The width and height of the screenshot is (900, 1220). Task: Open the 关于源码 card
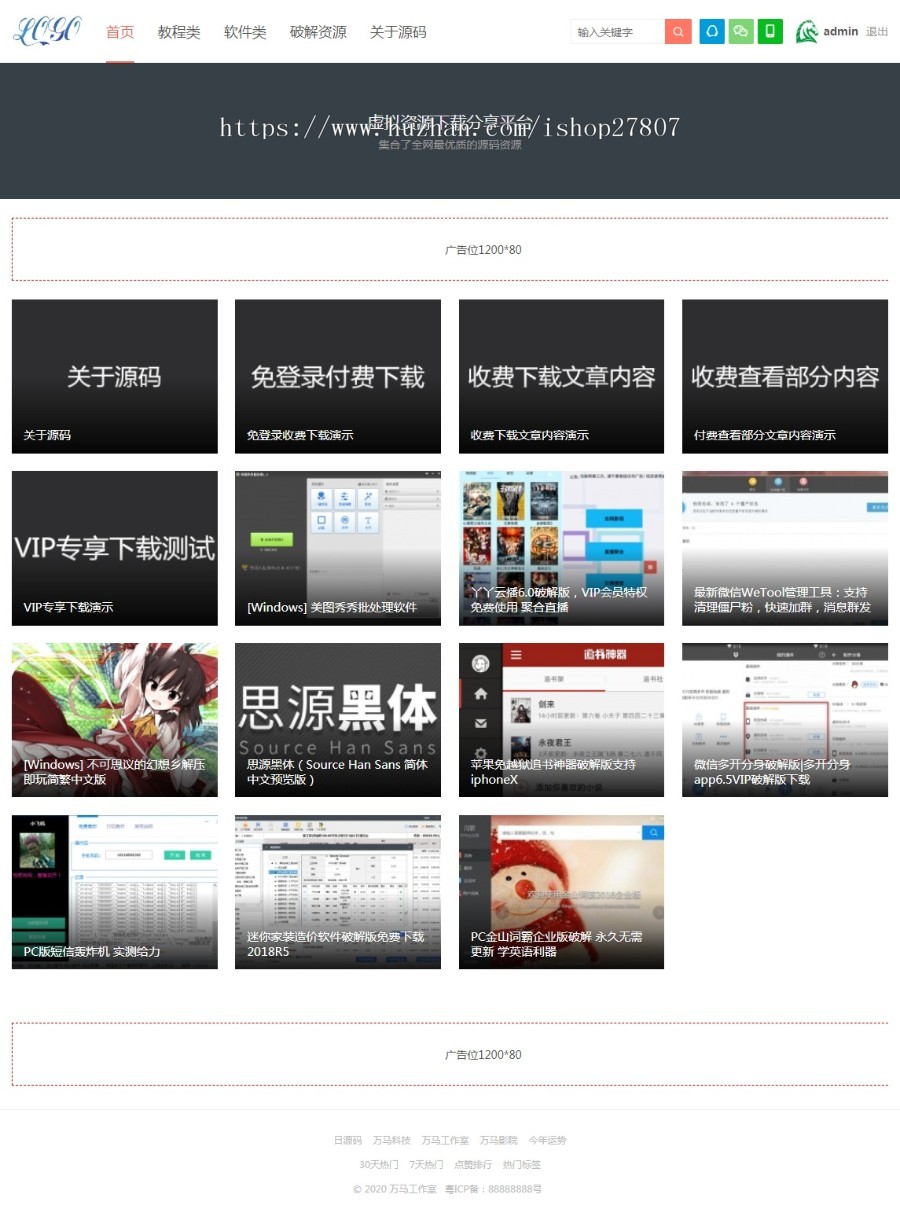(x=115, y=376)
